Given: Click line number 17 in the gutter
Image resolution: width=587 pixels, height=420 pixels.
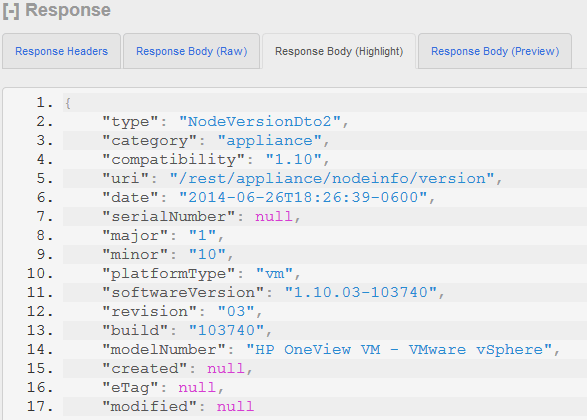Looking at the screenshot, I should [x=40, y=407].
